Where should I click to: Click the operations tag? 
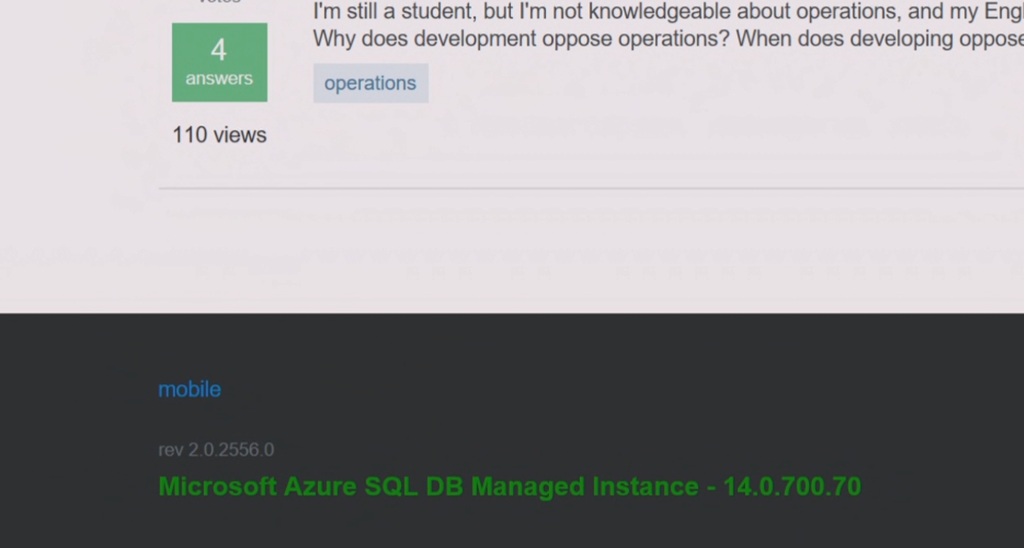370,83
